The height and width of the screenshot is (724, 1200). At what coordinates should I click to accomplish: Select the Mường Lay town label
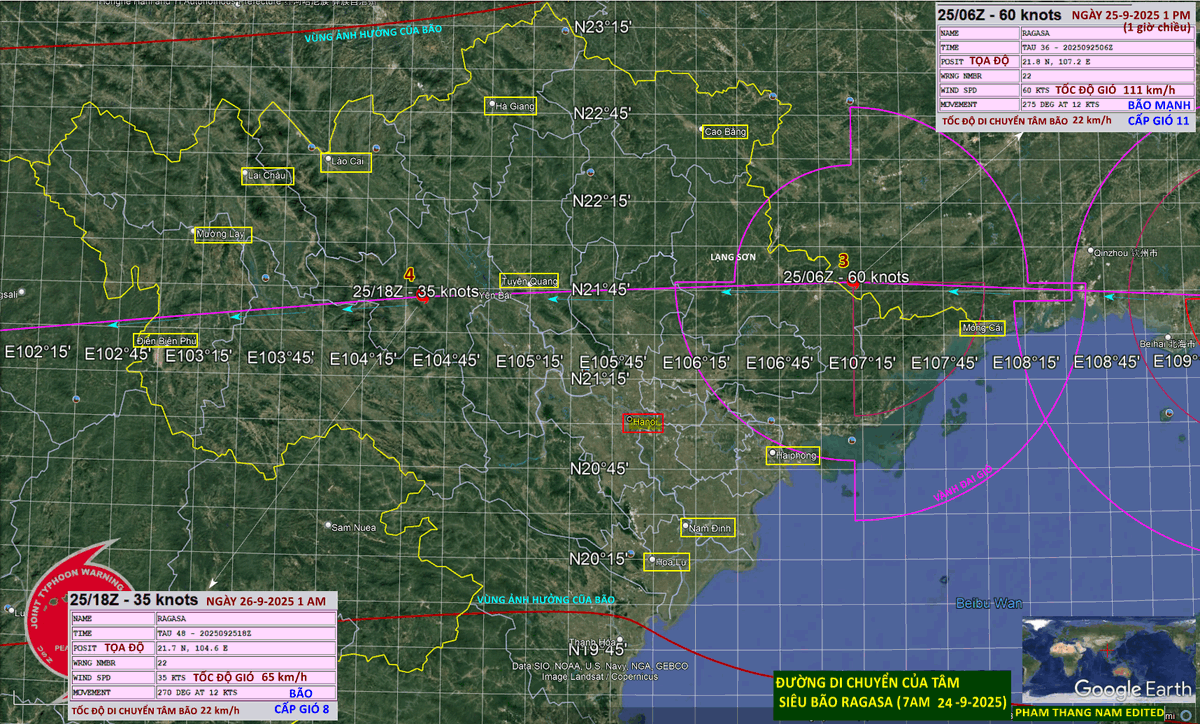(222, 234)
